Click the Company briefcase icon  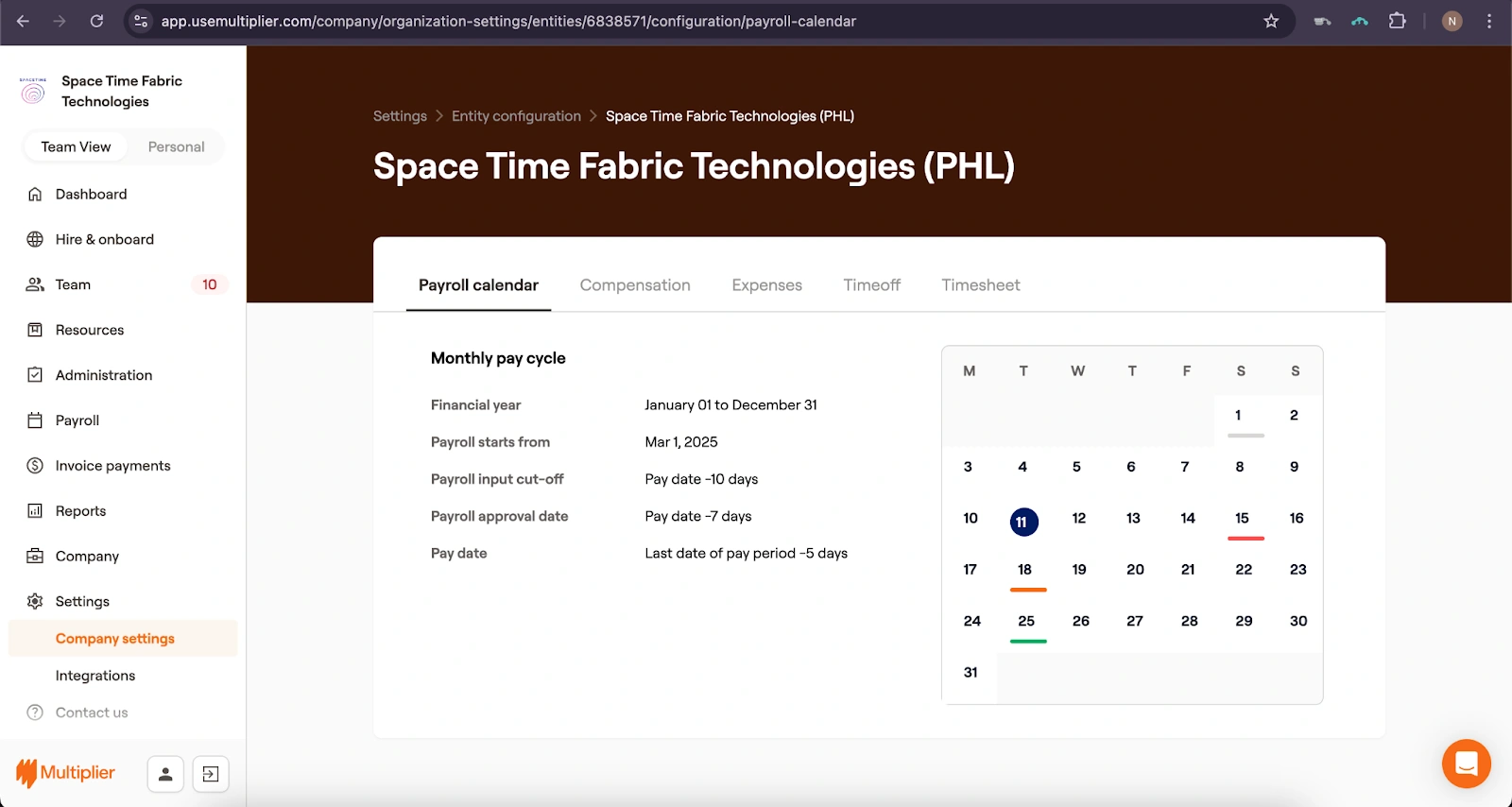tap(35, 556)
